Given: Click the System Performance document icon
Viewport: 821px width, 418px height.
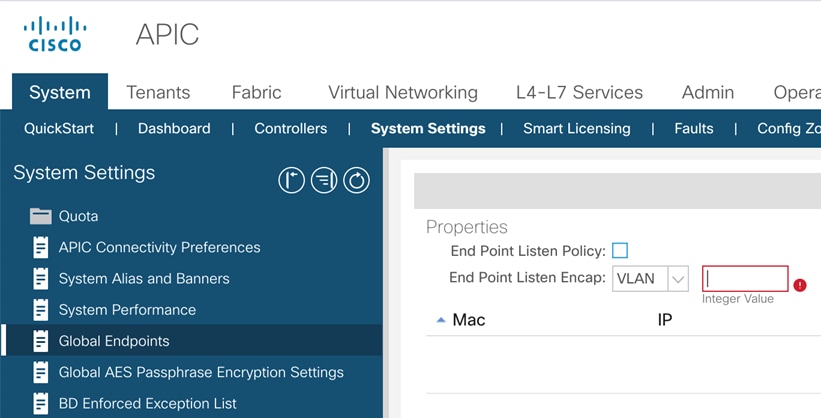Looking at the screenshot, I should click(41, 310).
